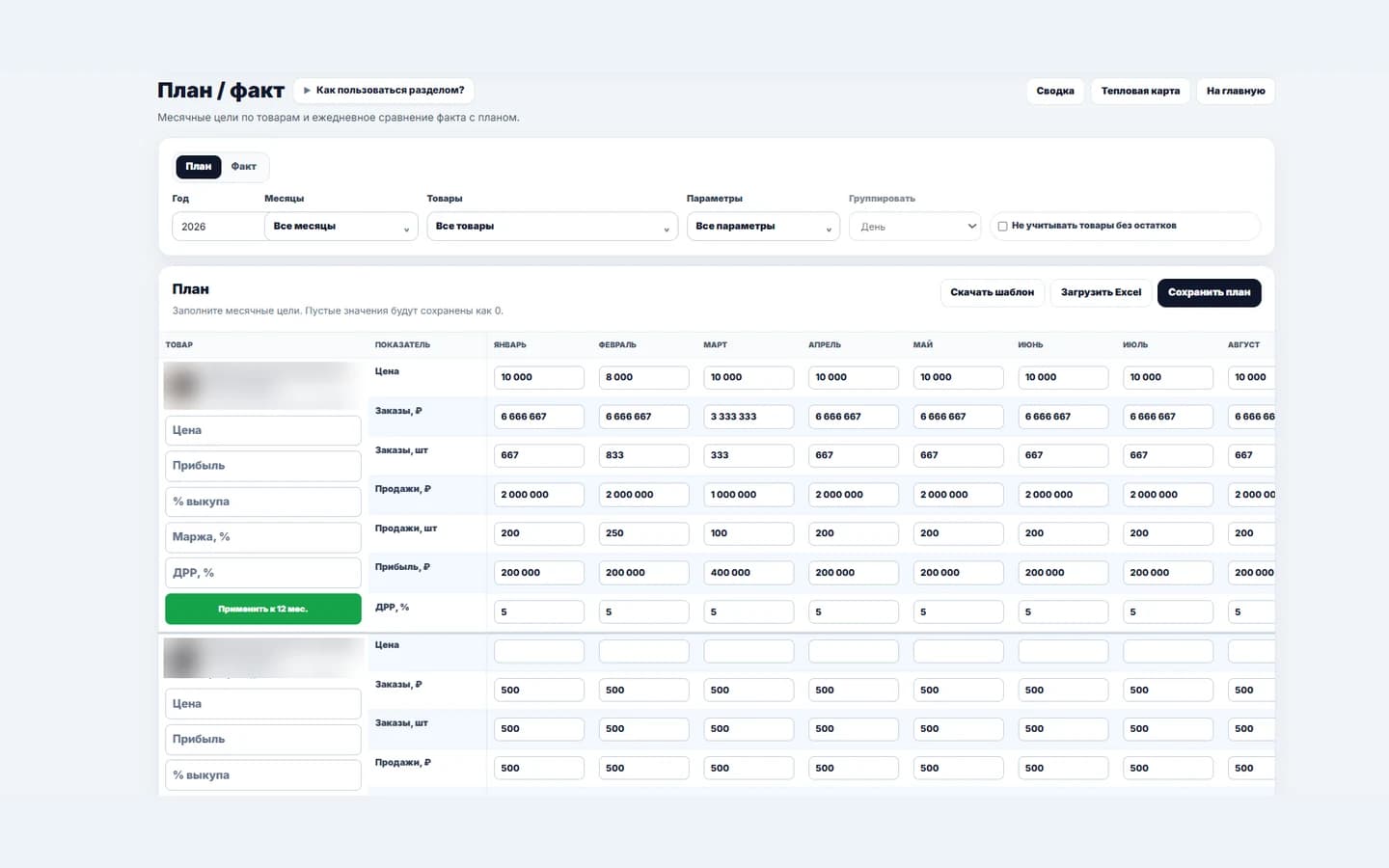
Task: Open the Тепловая карта view
Action: click(x=1140, y=91)
